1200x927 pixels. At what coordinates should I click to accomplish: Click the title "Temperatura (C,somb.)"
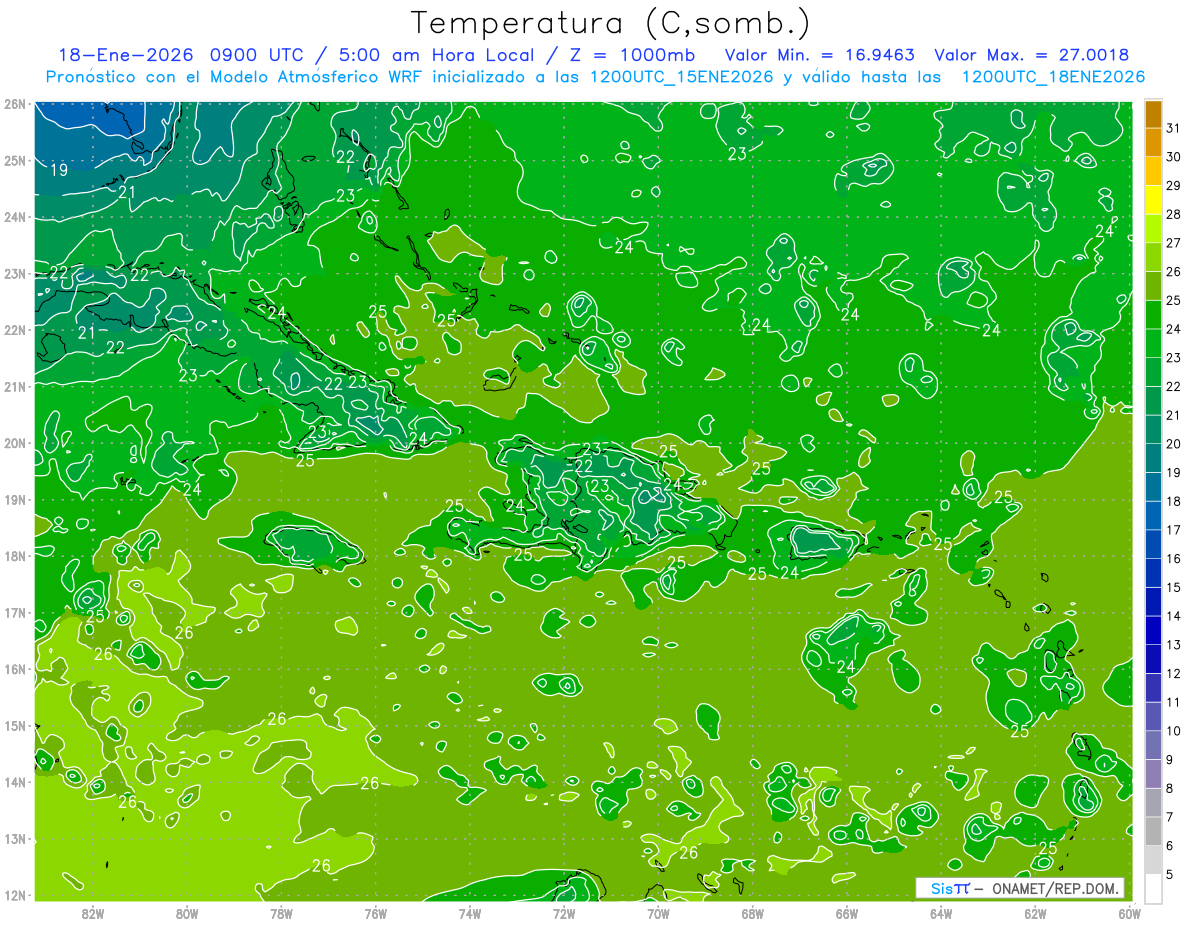[611, 23]
